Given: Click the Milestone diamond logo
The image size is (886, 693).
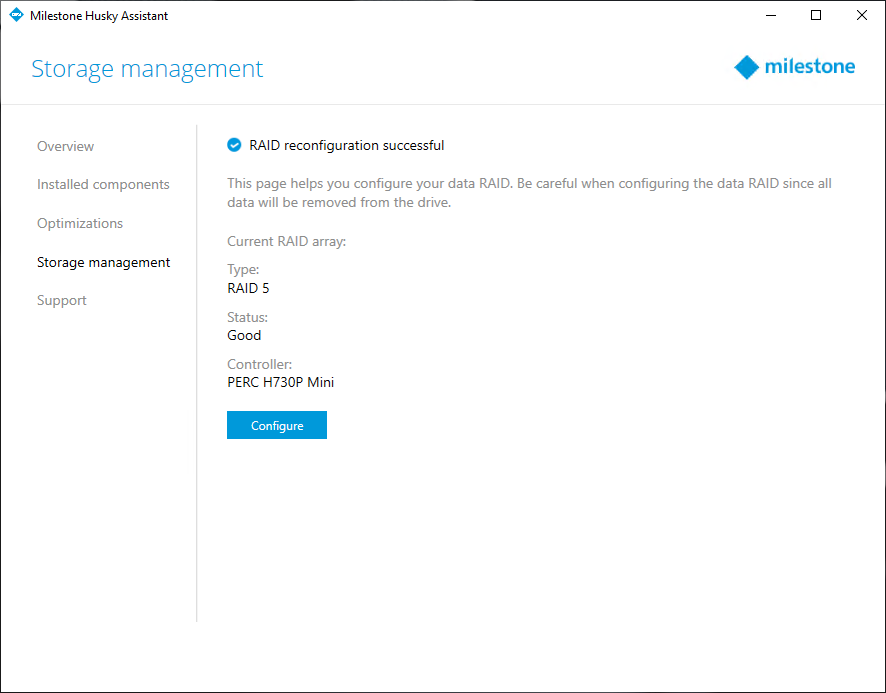Looking at the screenshot, I should (x=746, y=67).
